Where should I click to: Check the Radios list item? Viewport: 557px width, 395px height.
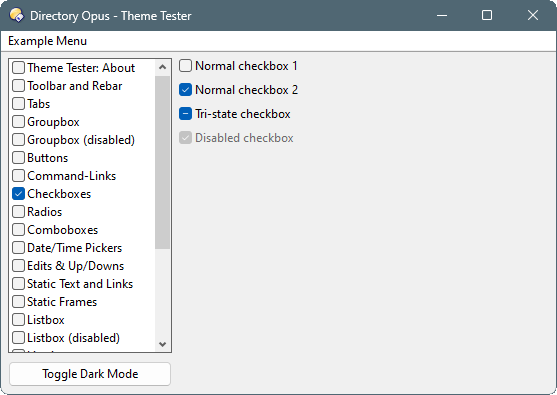click(x=18, y=212)
